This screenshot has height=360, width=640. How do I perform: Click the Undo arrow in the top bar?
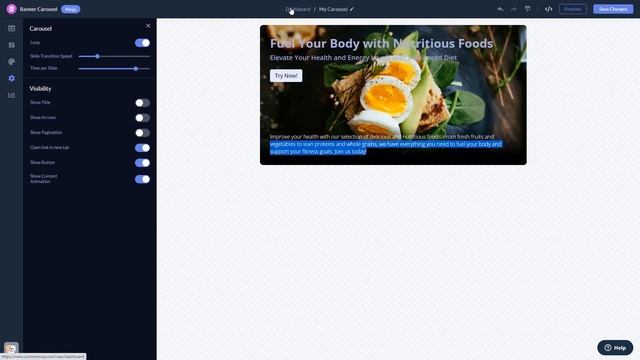(x=500, y=9)
